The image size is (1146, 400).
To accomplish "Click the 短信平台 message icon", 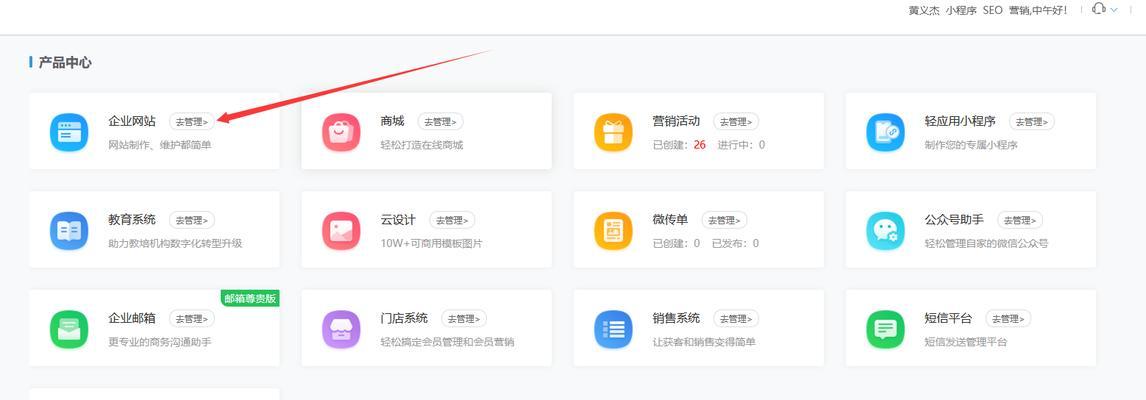I will point(885,329).
